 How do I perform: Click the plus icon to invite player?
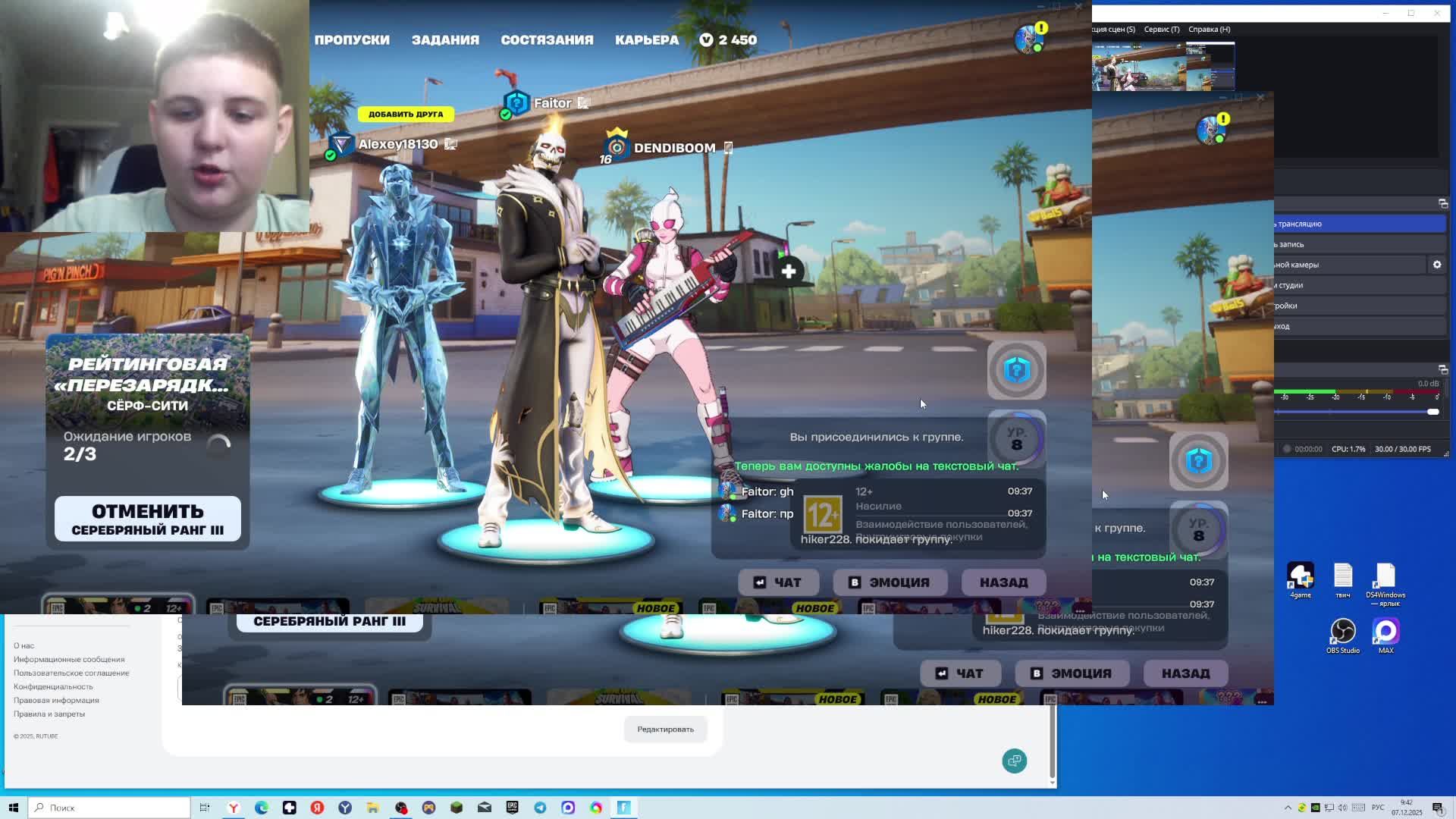789,271
